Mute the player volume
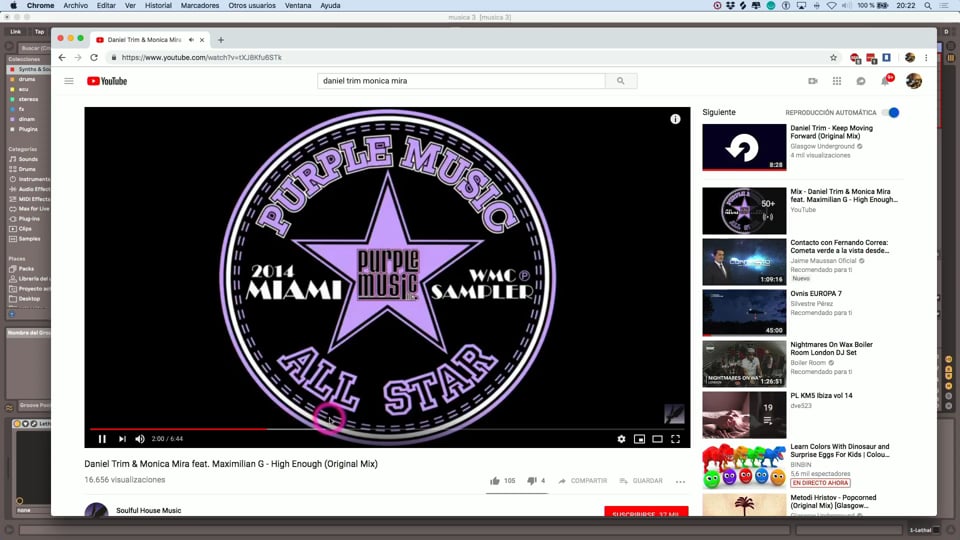This screenshot has height=540, width=960. click(140, 439)
